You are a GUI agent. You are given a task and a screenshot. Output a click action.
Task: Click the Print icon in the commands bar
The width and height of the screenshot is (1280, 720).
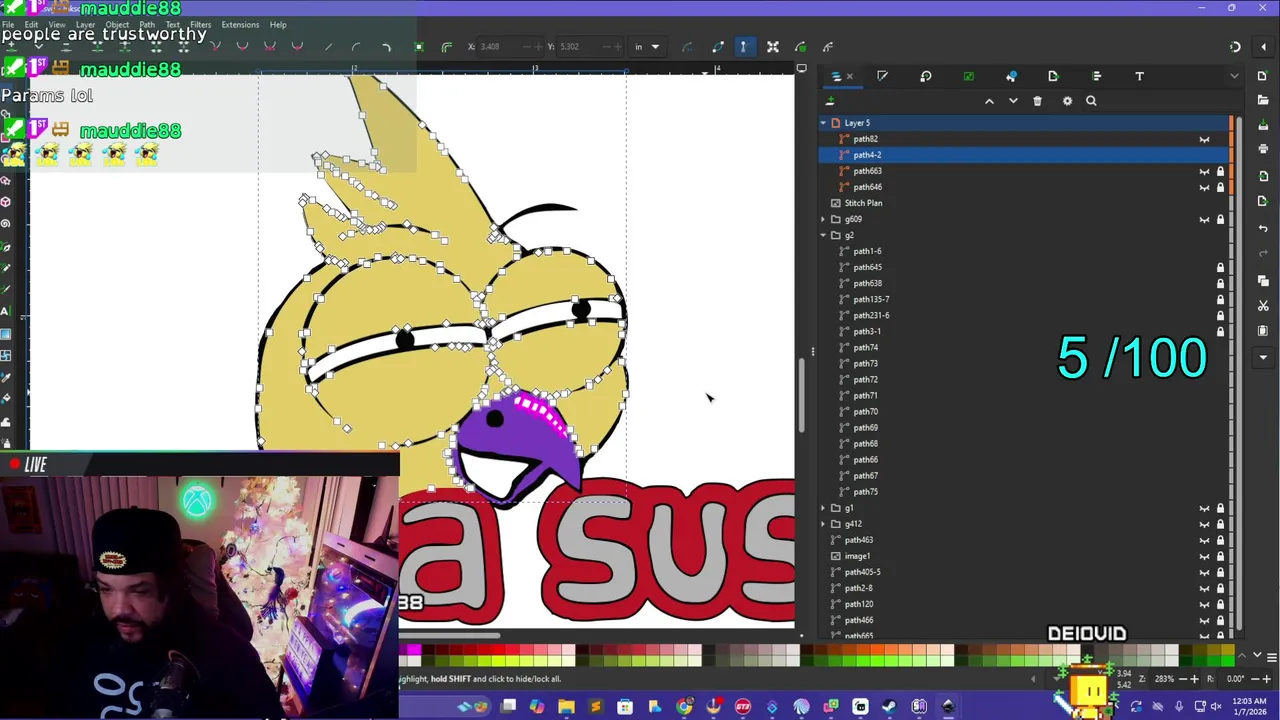(1263, 149)
